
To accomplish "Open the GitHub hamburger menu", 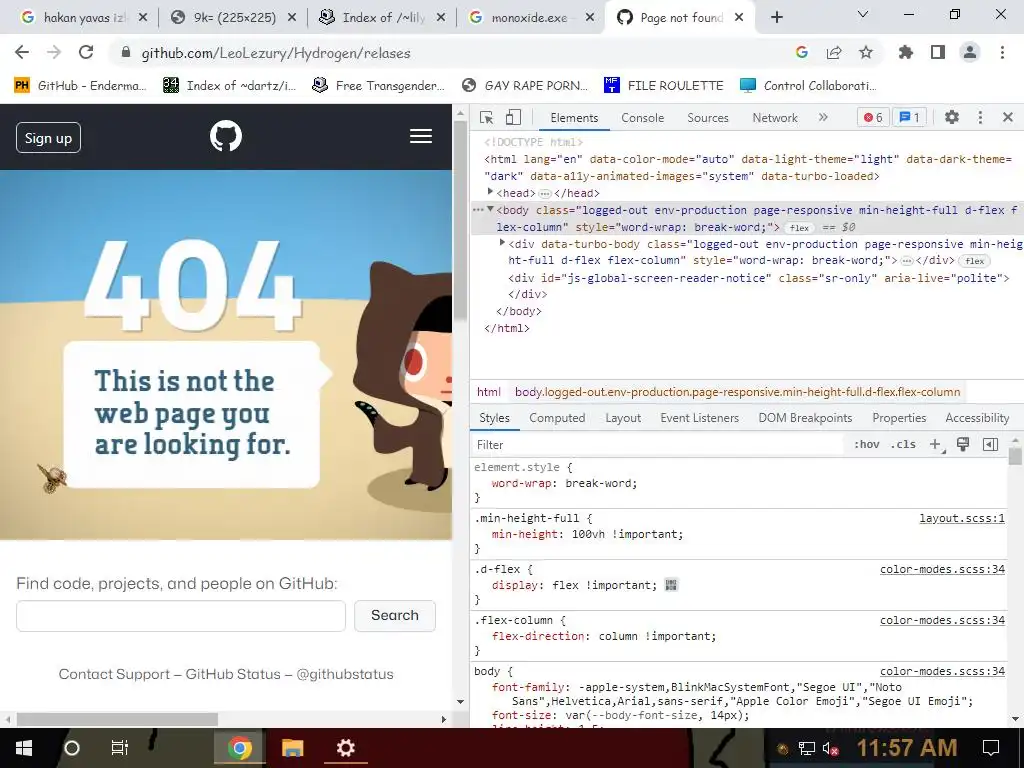I will click(x=421, y=136).
